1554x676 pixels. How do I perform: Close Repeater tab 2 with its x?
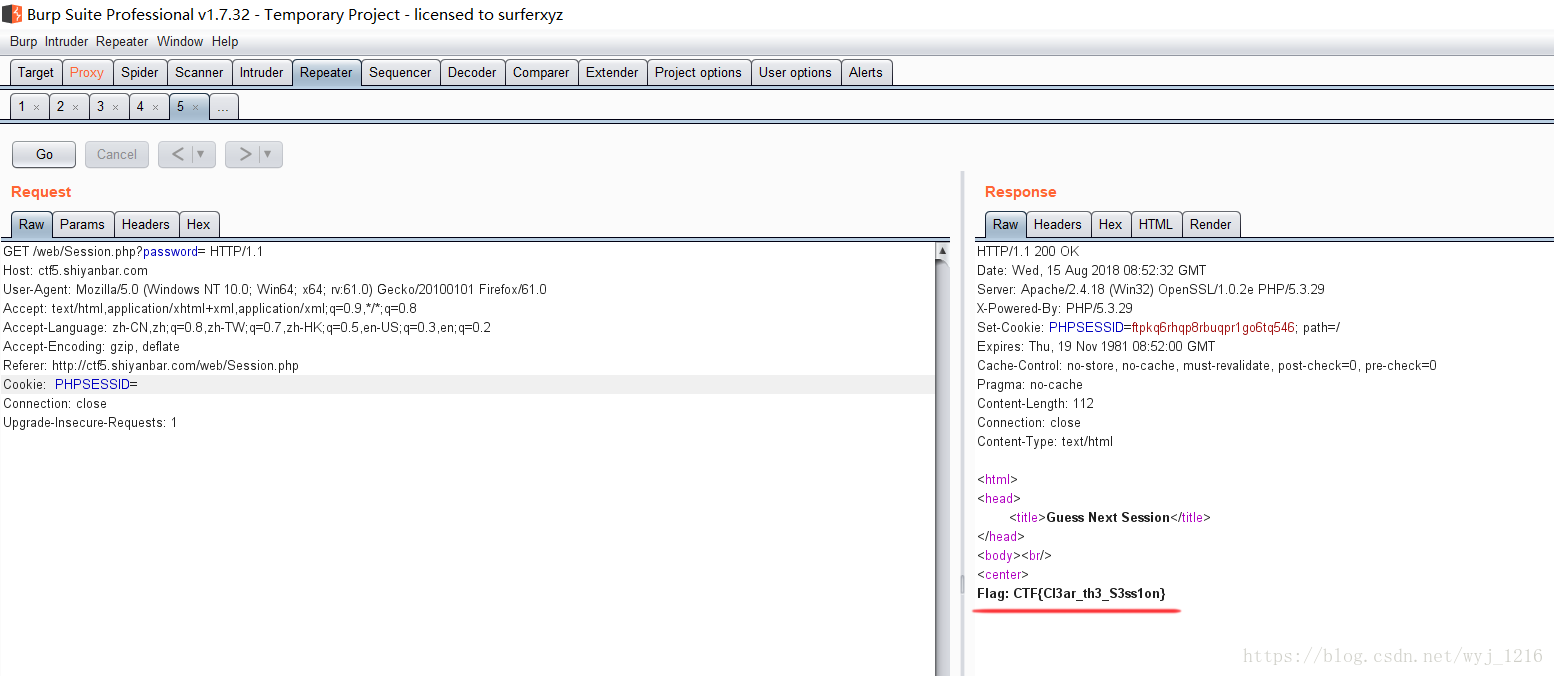75,107
